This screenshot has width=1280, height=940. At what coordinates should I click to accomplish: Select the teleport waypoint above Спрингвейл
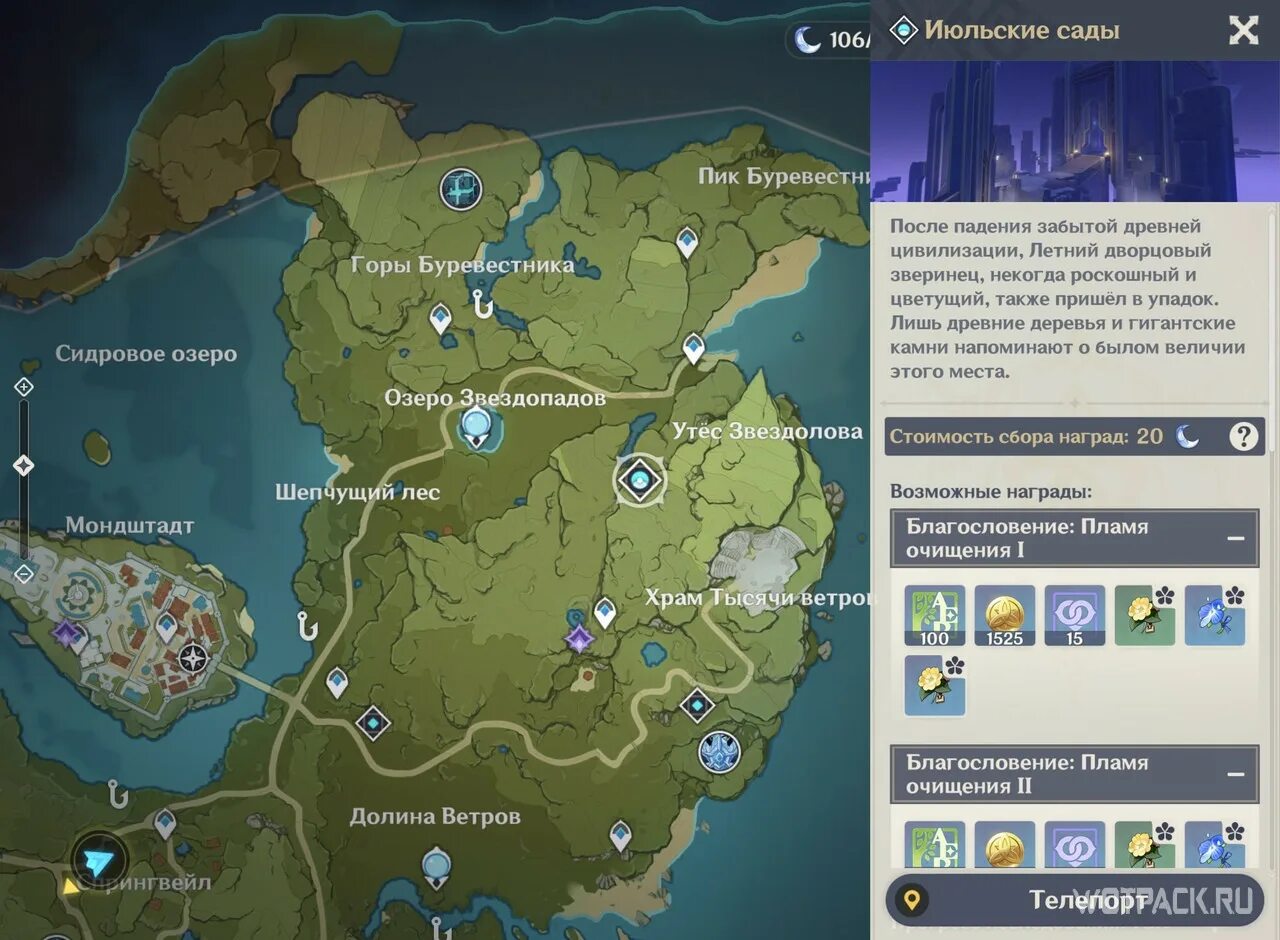tap(165, 824)
